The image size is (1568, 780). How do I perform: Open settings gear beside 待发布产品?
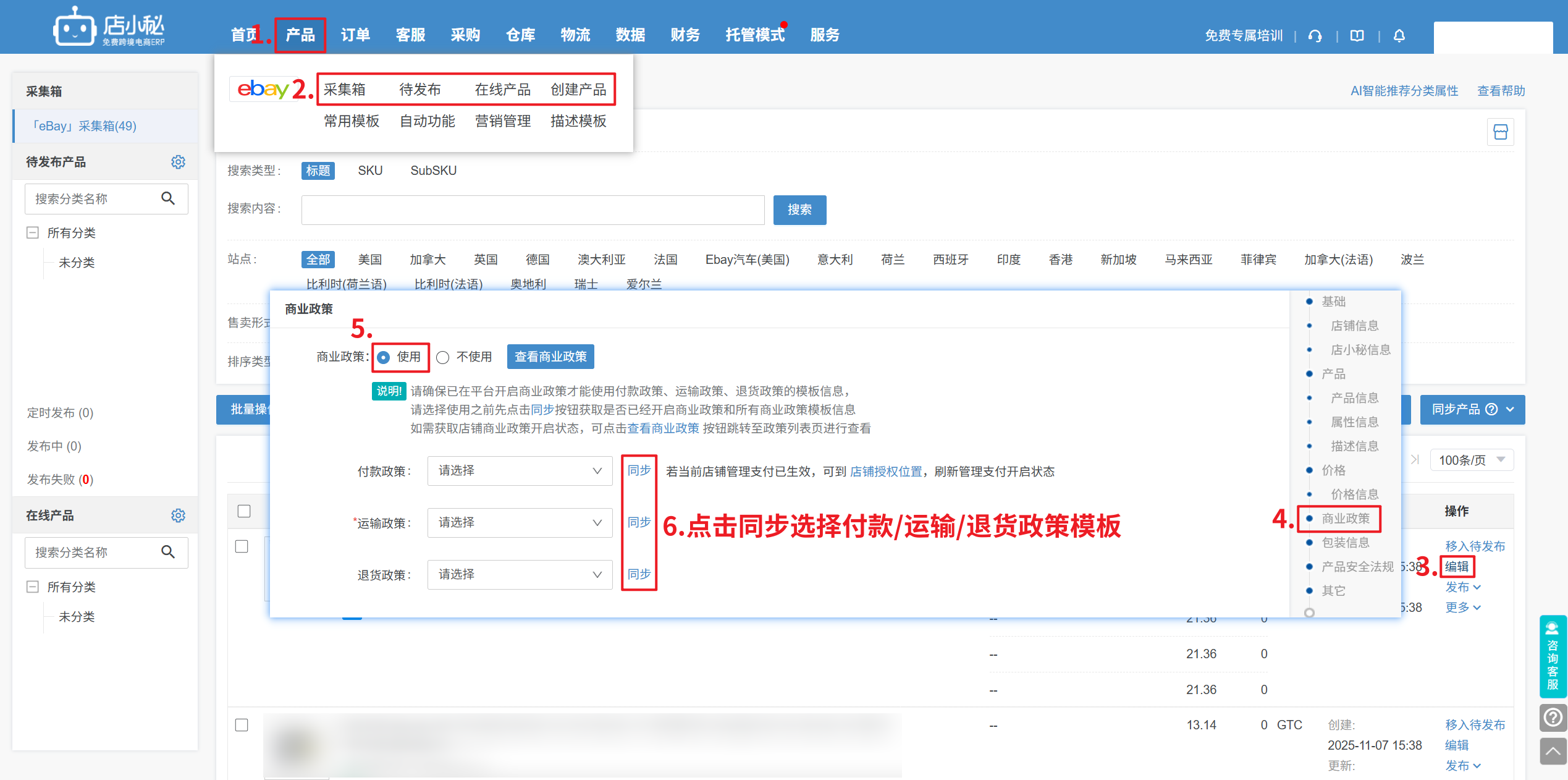[178, 162]
